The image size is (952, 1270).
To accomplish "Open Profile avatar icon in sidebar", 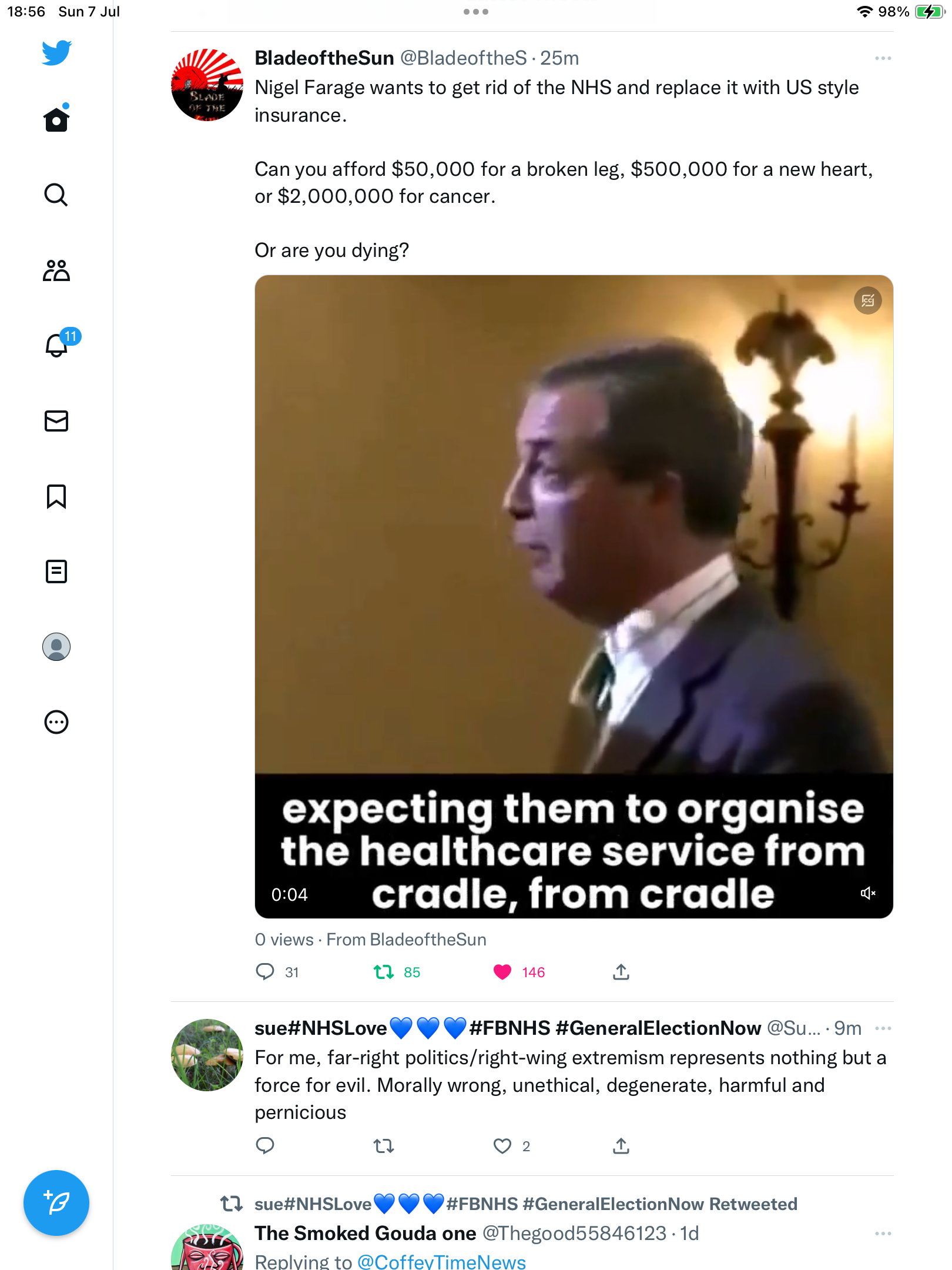I will pyautogui.click(x=56, y=647).
